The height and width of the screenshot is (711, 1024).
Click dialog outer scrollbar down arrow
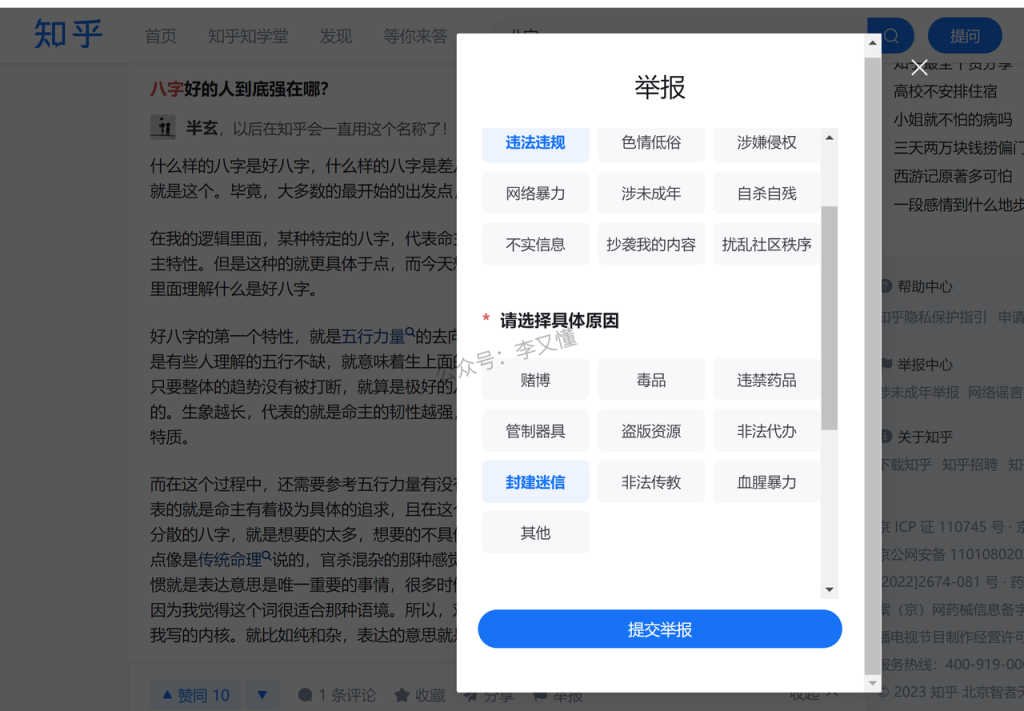pyautogui.click(x=872, y=683)
